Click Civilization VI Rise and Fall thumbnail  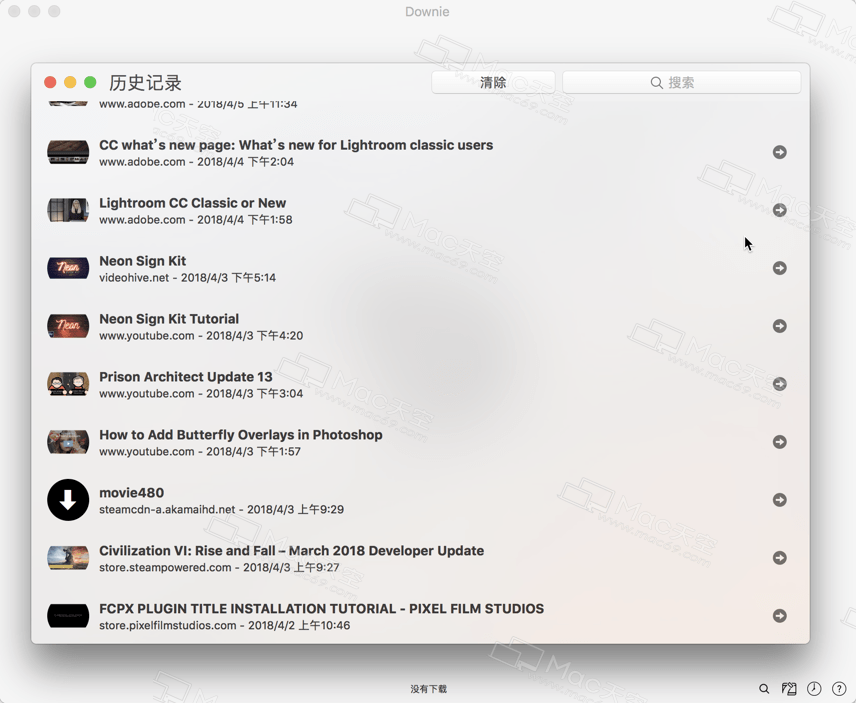pyautogui.click(x=68, y=558)
